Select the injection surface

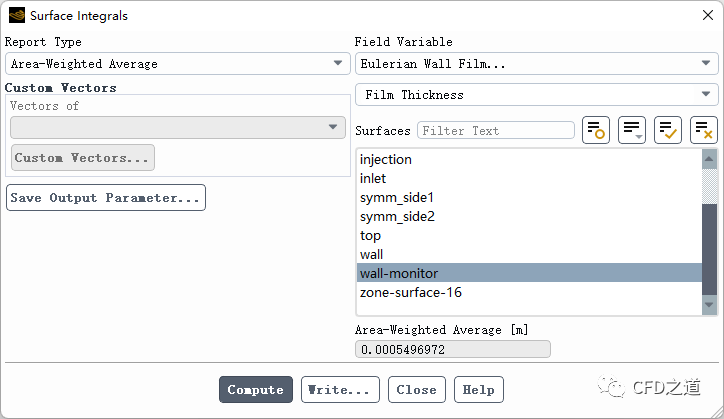pos(386,160)
